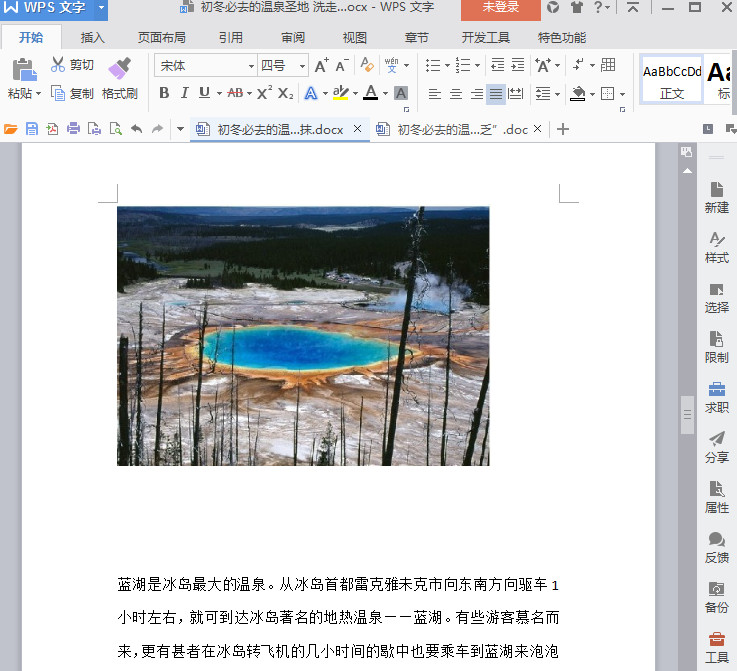Image resolution: width=737 pixels, height=671 pixels.
Task: Export to PDF icon
Action: pos(52,129)
